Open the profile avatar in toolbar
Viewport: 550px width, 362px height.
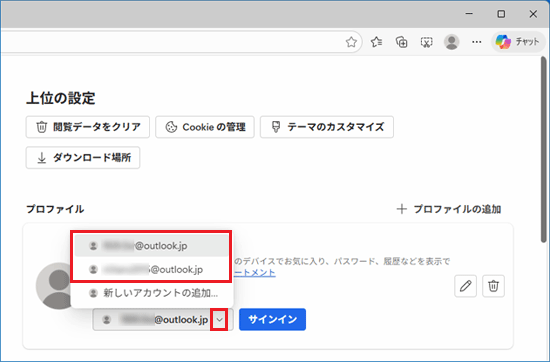(451, 42)
